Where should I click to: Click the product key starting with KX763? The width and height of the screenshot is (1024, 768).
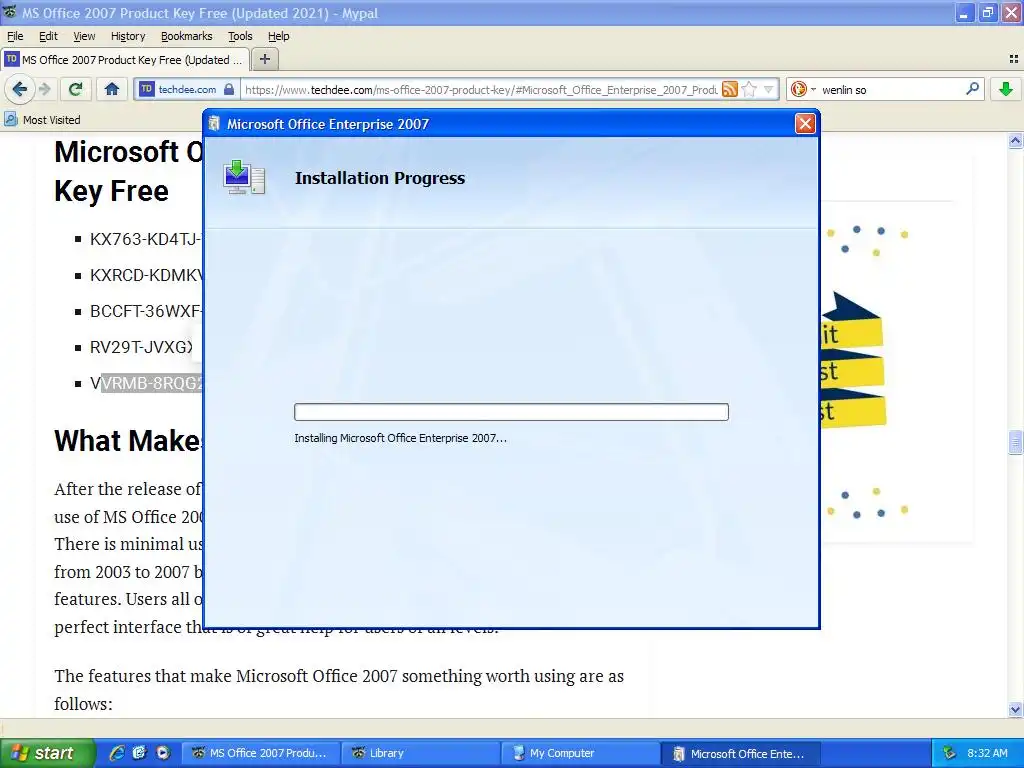[146, 239]
